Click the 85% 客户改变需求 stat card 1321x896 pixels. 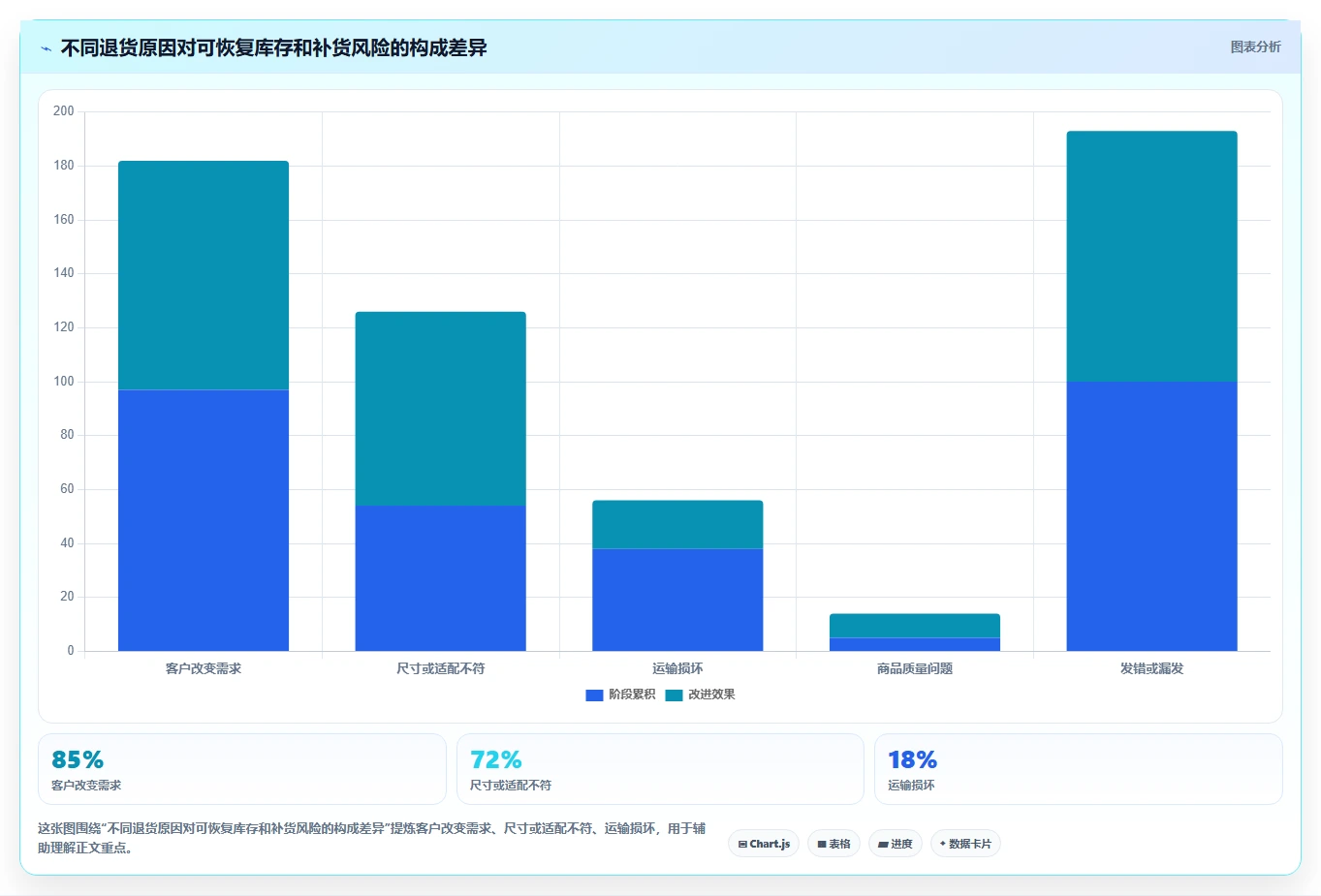point(242,769)
